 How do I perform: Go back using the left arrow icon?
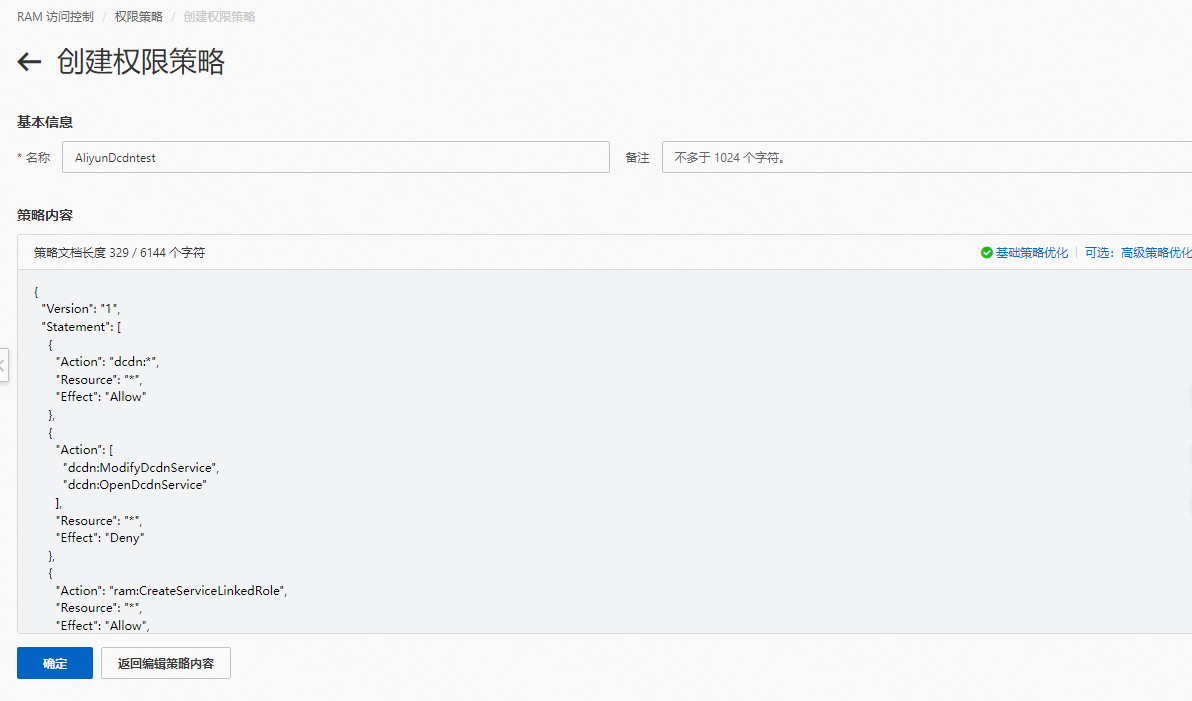tap(29, 62)
